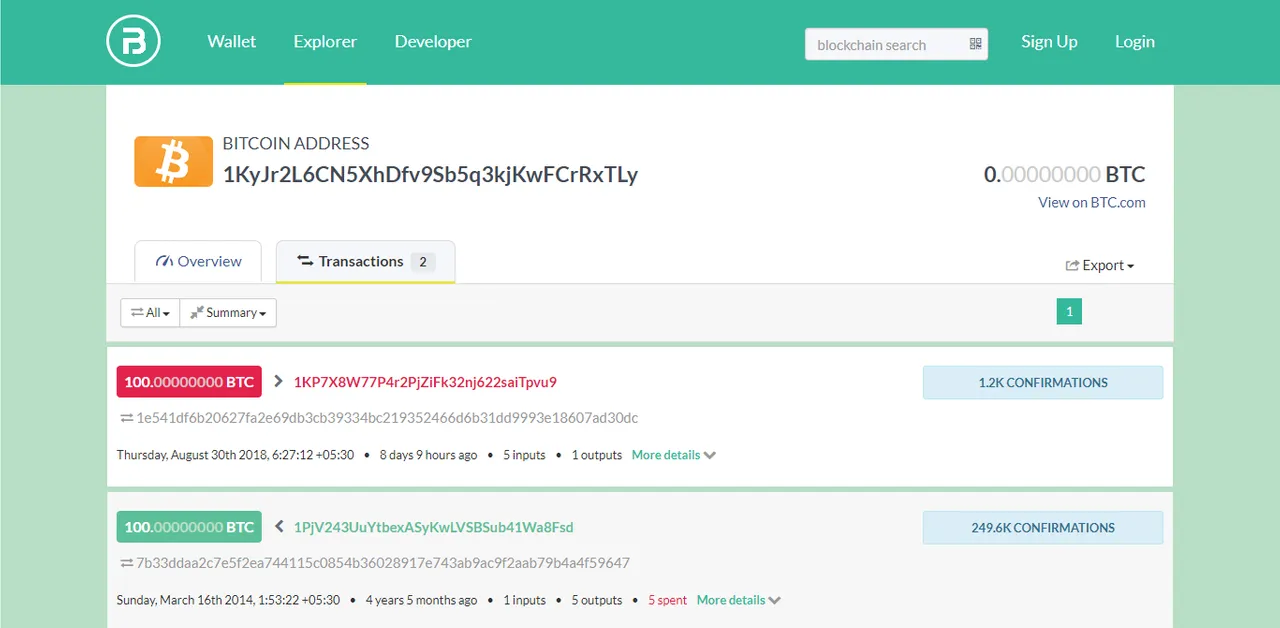The image size is (1280, 628).
Task: Click the green 100.00000000 BTC amount badge
Action: pos(189,527)
